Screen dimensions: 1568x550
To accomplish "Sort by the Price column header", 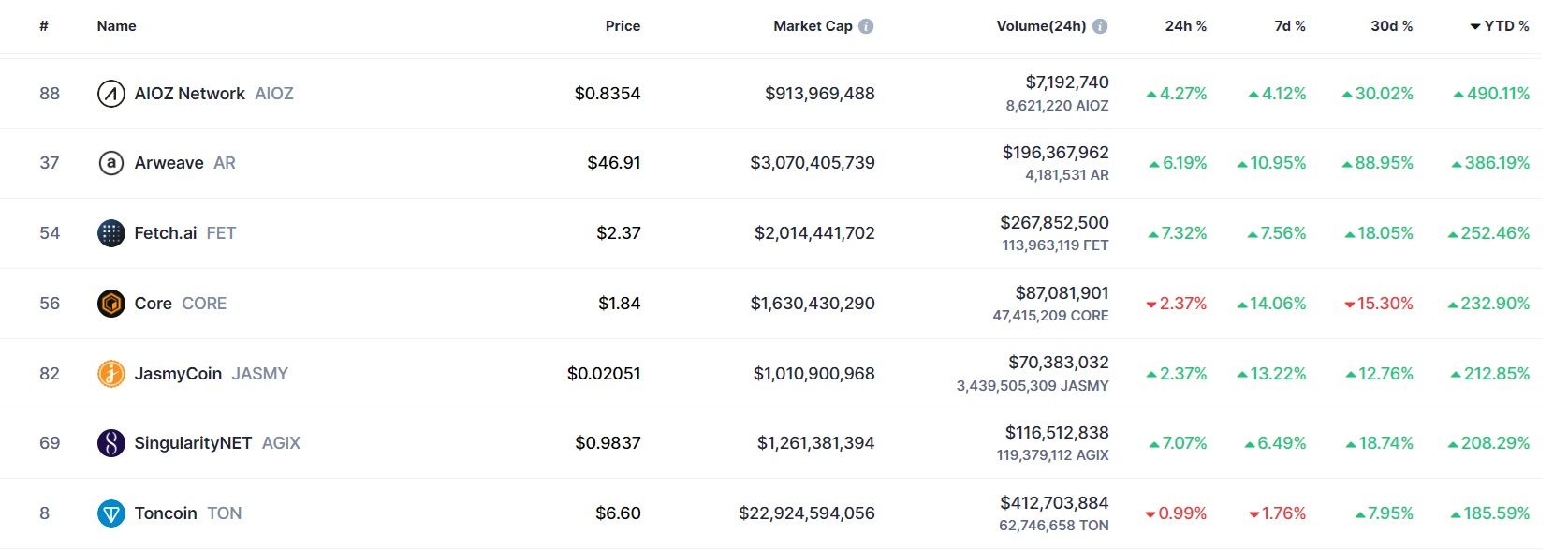I will [623, 26].
